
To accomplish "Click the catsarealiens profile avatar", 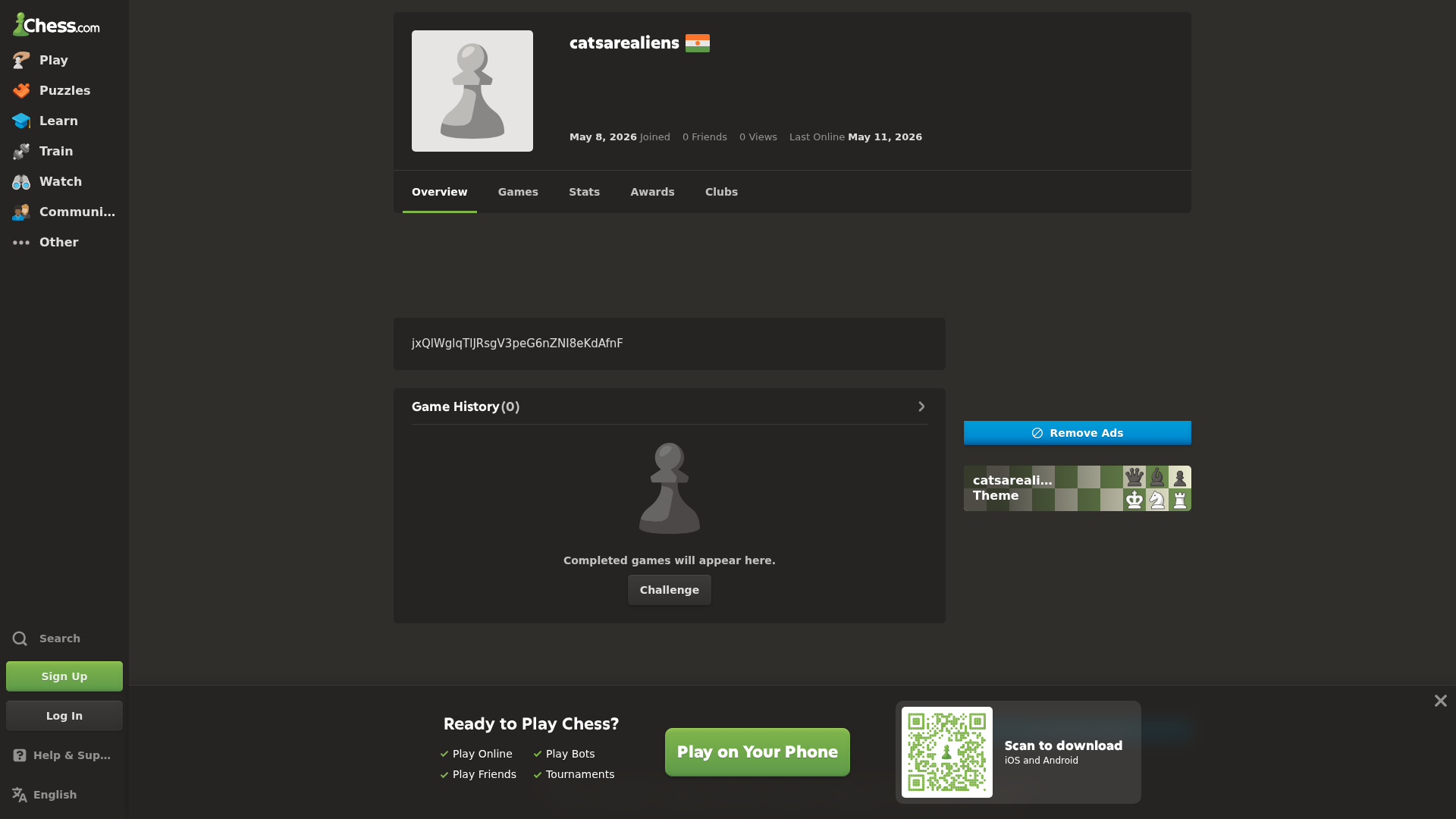I will point(472,91).
